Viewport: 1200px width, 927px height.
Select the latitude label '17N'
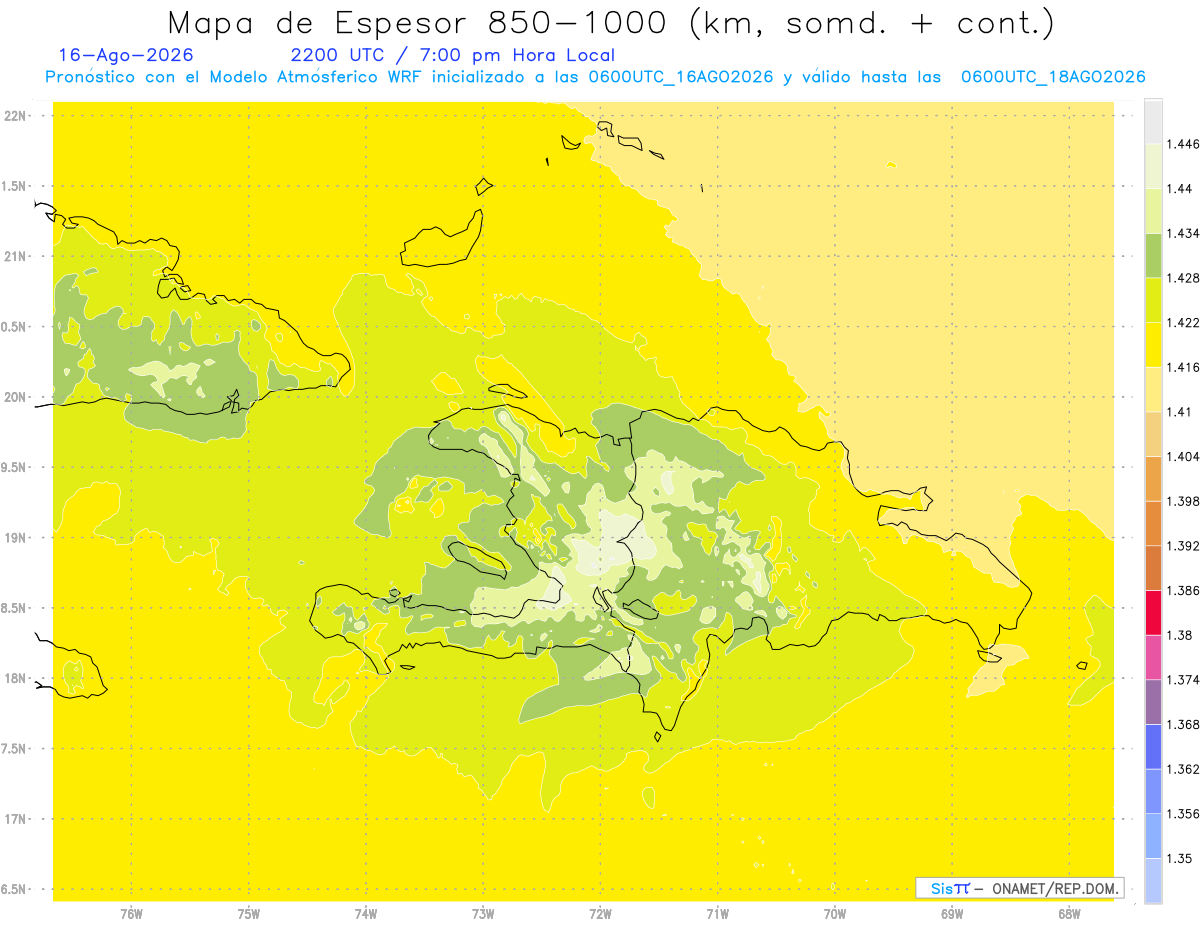pos(17,819)
